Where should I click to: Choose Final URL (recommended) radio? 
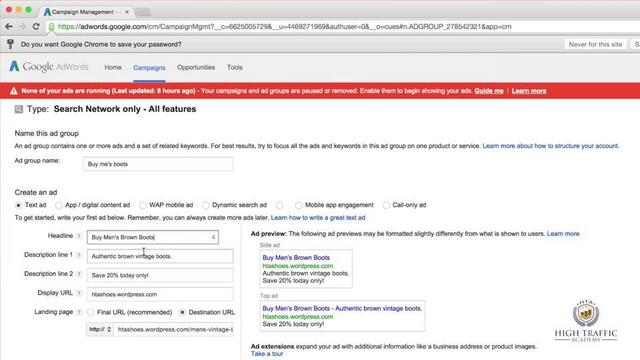[91, 312]
